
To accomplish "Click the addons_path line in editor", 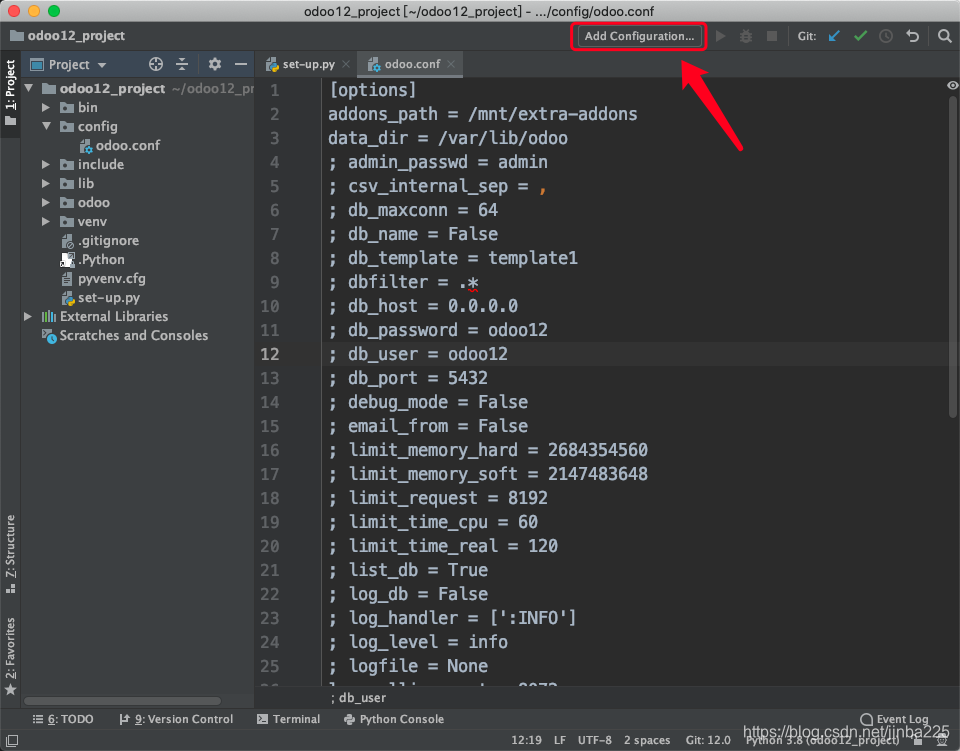I will pos(482,114).
